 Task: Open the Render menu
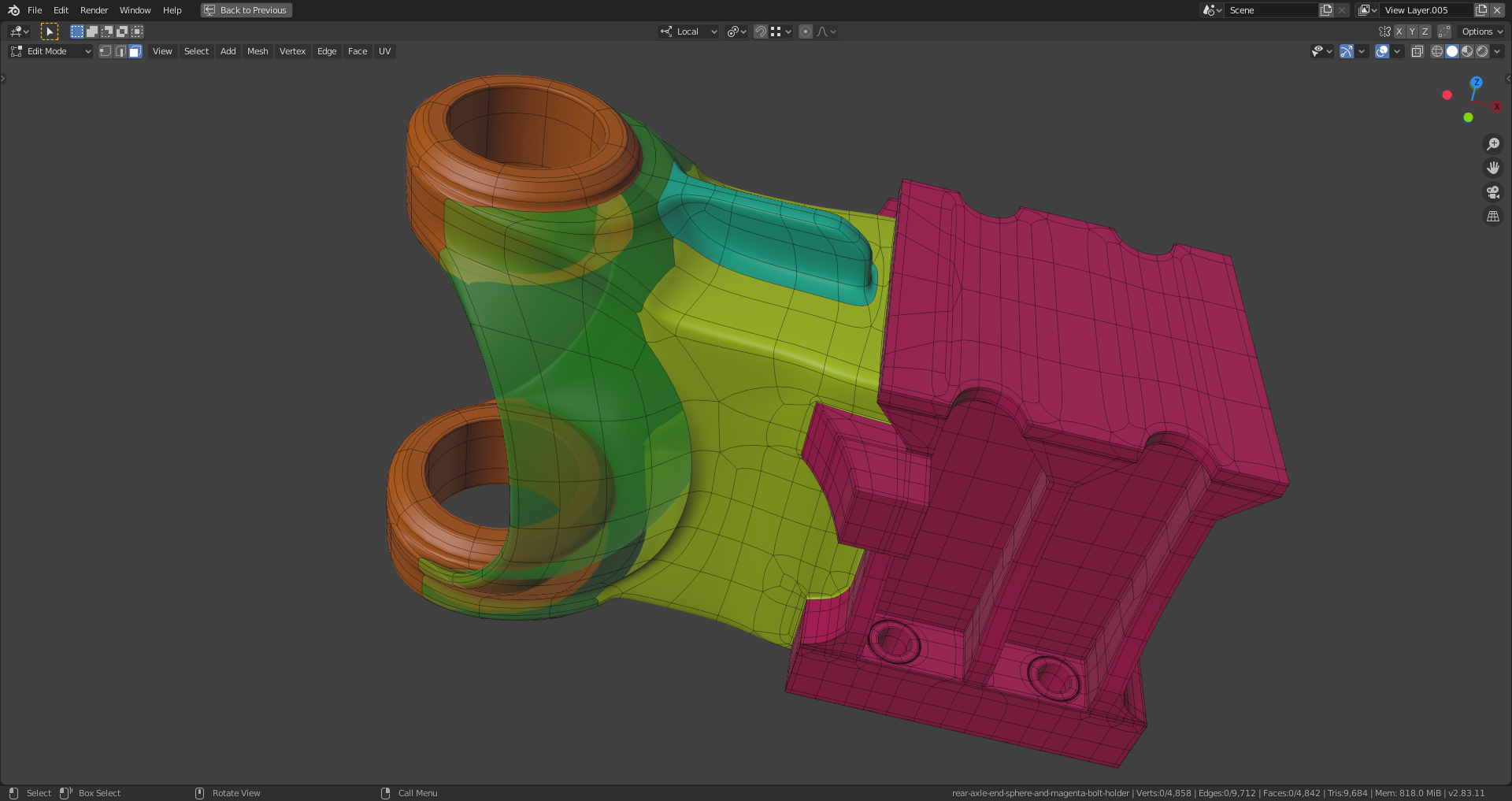click(x=94, y=10)
